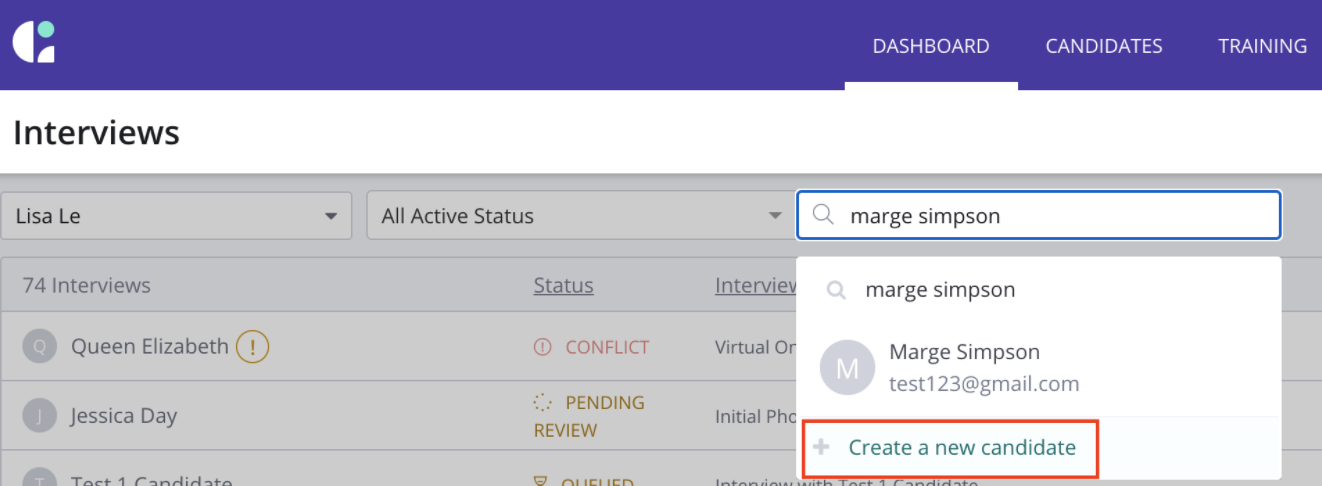Click the app logo in the header
The height and width of the screenshot is (486, 1322).
click(x=34, y=42)
